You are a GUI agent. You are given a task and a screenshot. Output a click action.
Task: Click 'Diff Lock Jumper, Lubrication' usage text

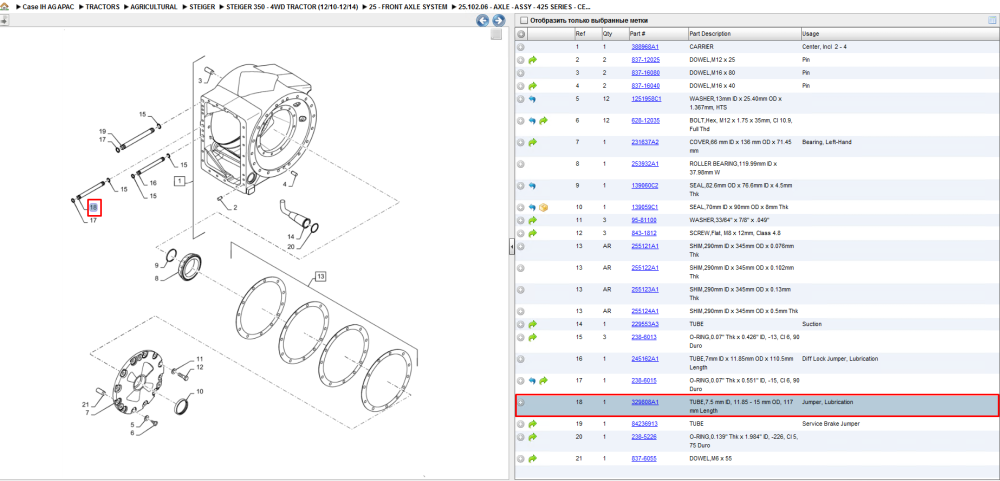pyautogui.click(x=840, y=359)
